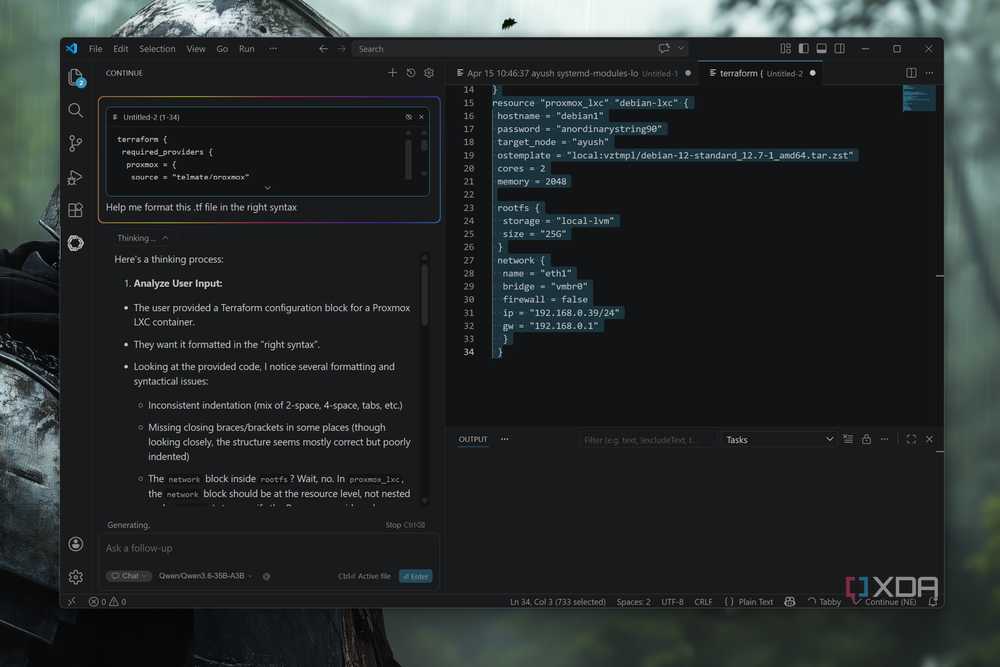This screenshot has height=667, width=1000.
Task: Open the File menu
Action: click(x=96, y=48)
